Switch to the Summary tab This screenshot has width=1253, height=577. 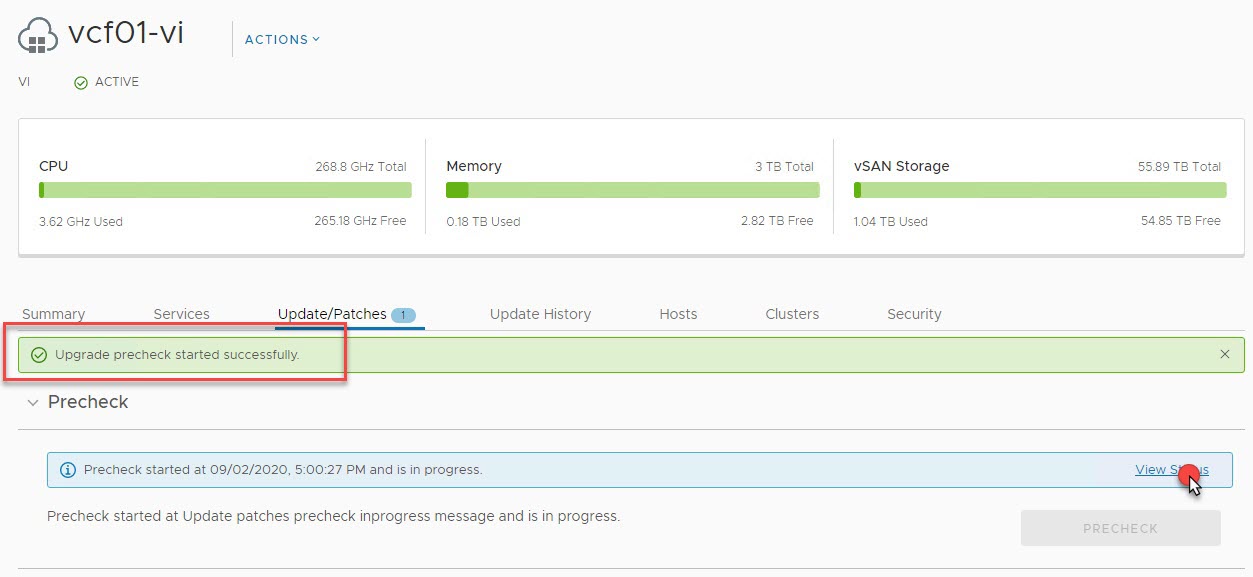click(53, 314)
